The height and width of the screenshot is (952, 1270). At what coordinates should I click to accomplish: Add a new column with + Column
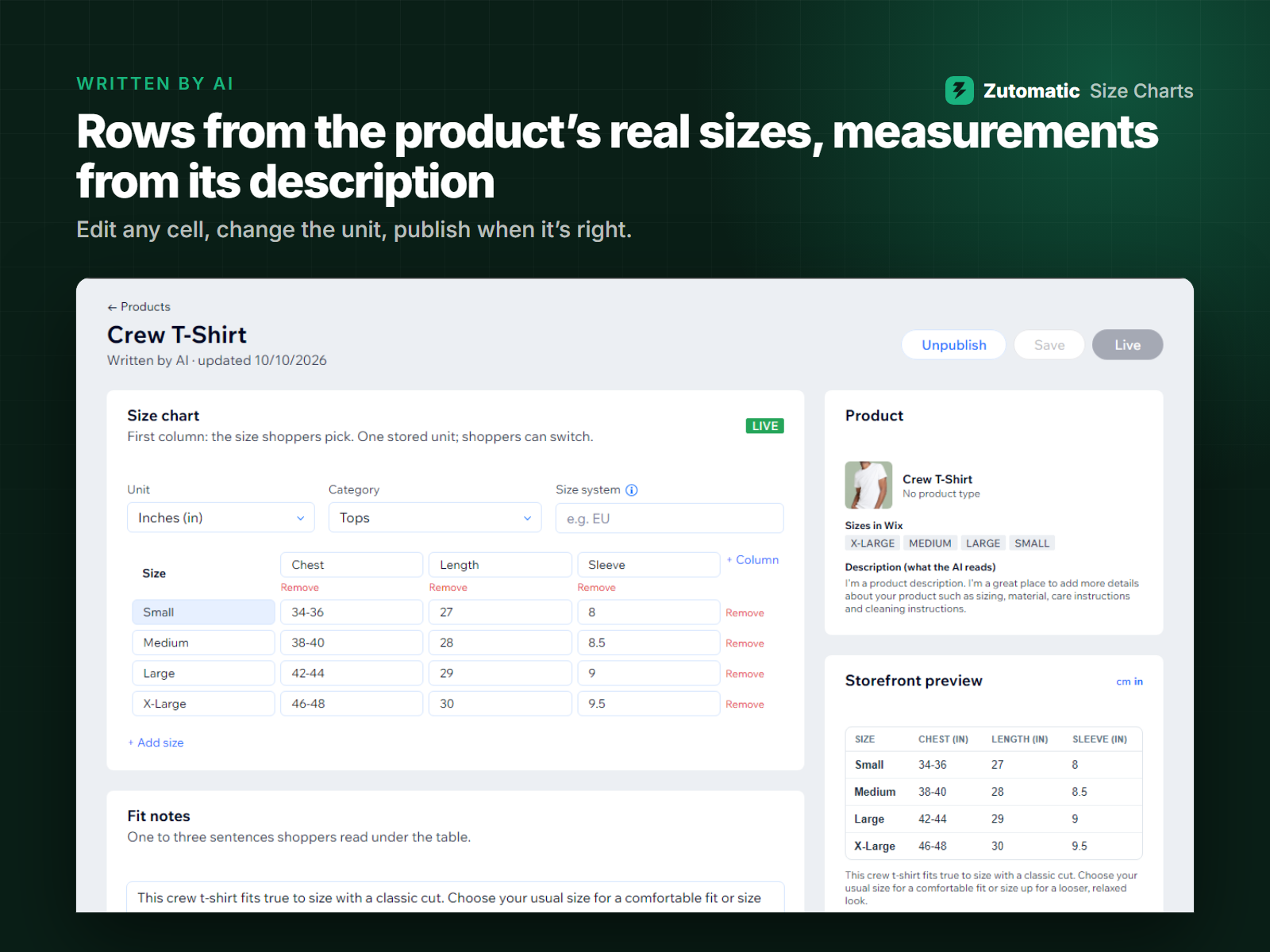coord(752,560)
